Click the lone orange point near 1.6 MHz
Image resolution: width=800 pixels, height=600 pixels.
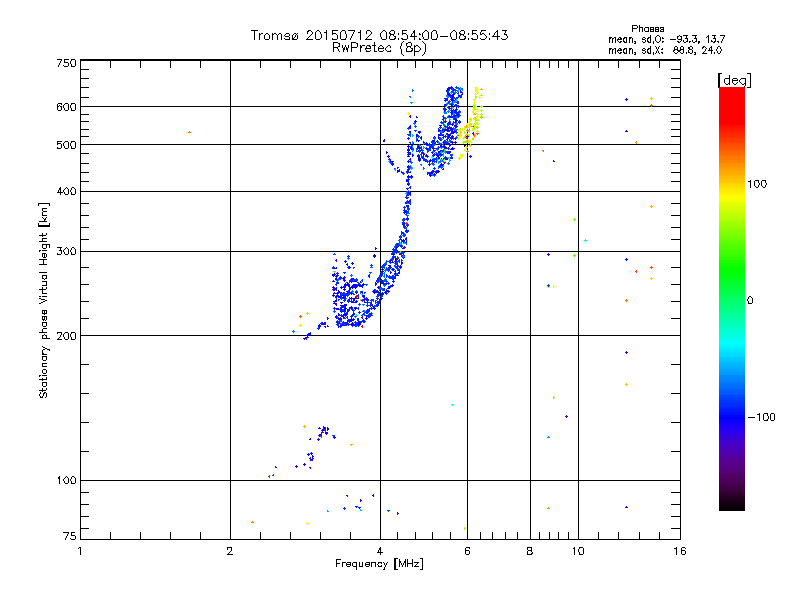click(190, 133)
